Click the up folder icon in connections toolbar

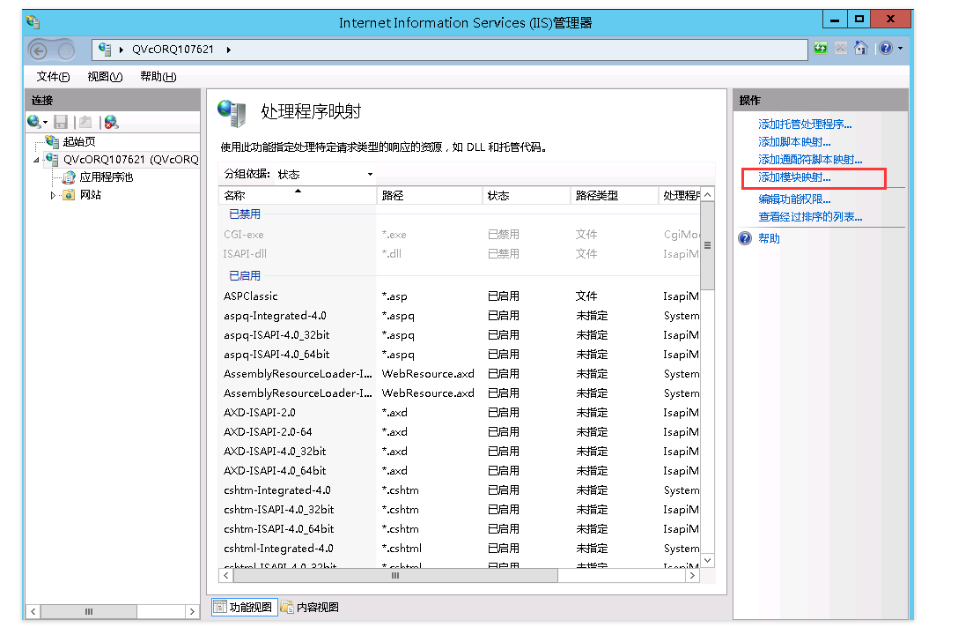coord(85,122)
